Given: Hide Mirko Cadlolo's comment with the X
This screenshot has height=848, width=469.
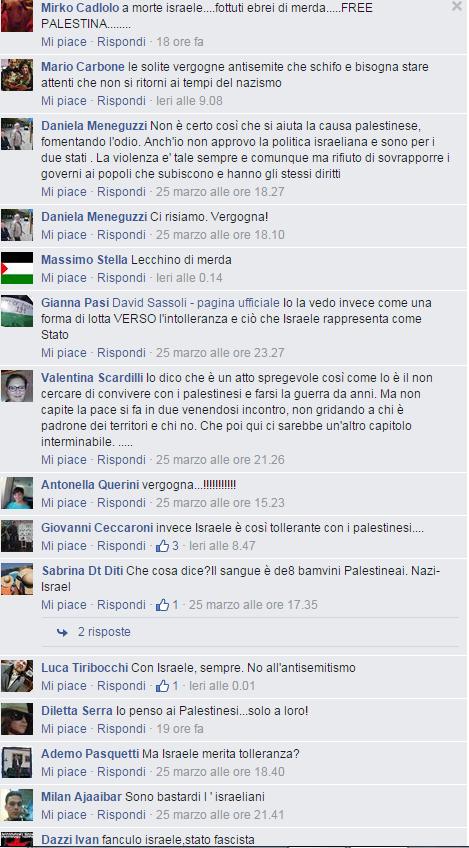Looking at the screenshot, I should pos(456,6).
